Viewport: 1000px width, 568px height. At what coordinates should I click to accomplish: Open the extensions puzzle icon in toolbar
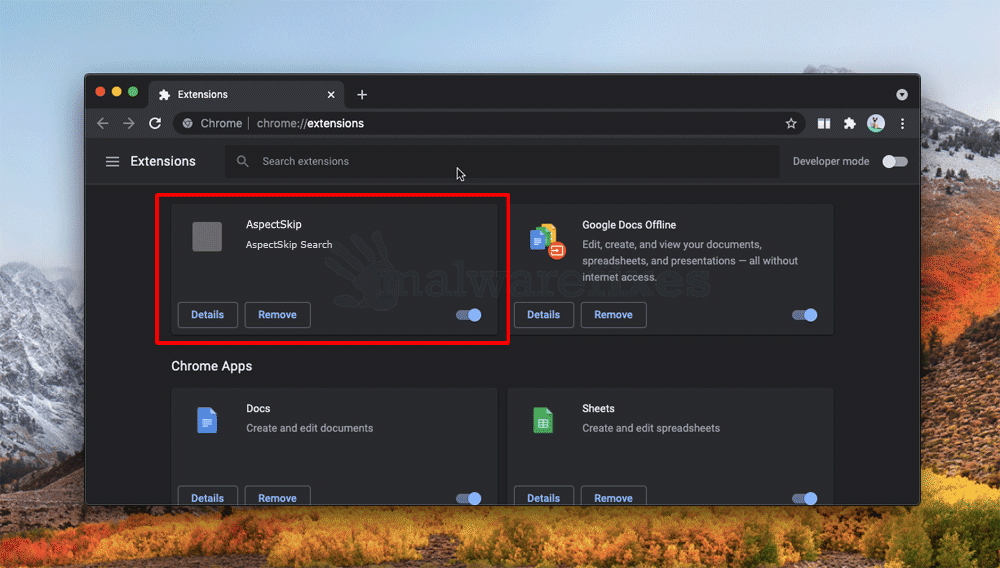849,124
